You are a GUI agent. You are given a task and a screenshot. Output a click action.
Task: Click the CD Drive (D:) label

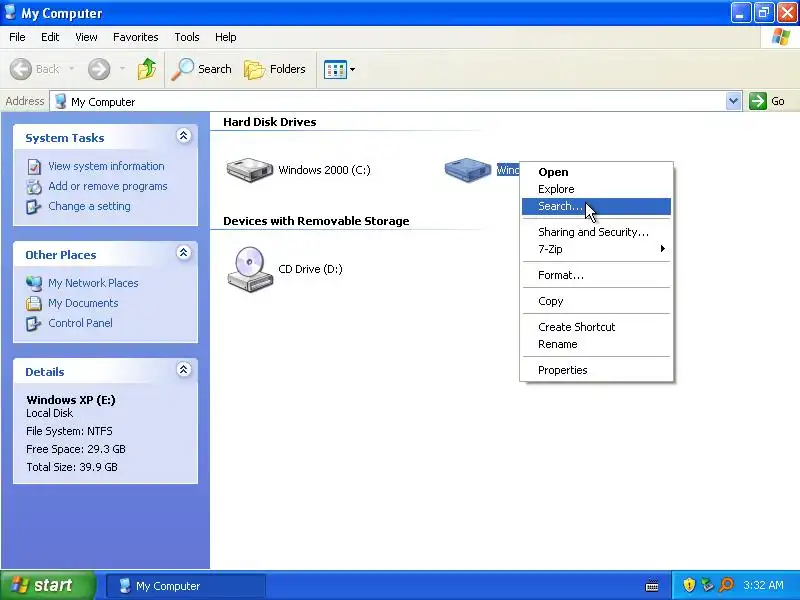coord(310,269)
